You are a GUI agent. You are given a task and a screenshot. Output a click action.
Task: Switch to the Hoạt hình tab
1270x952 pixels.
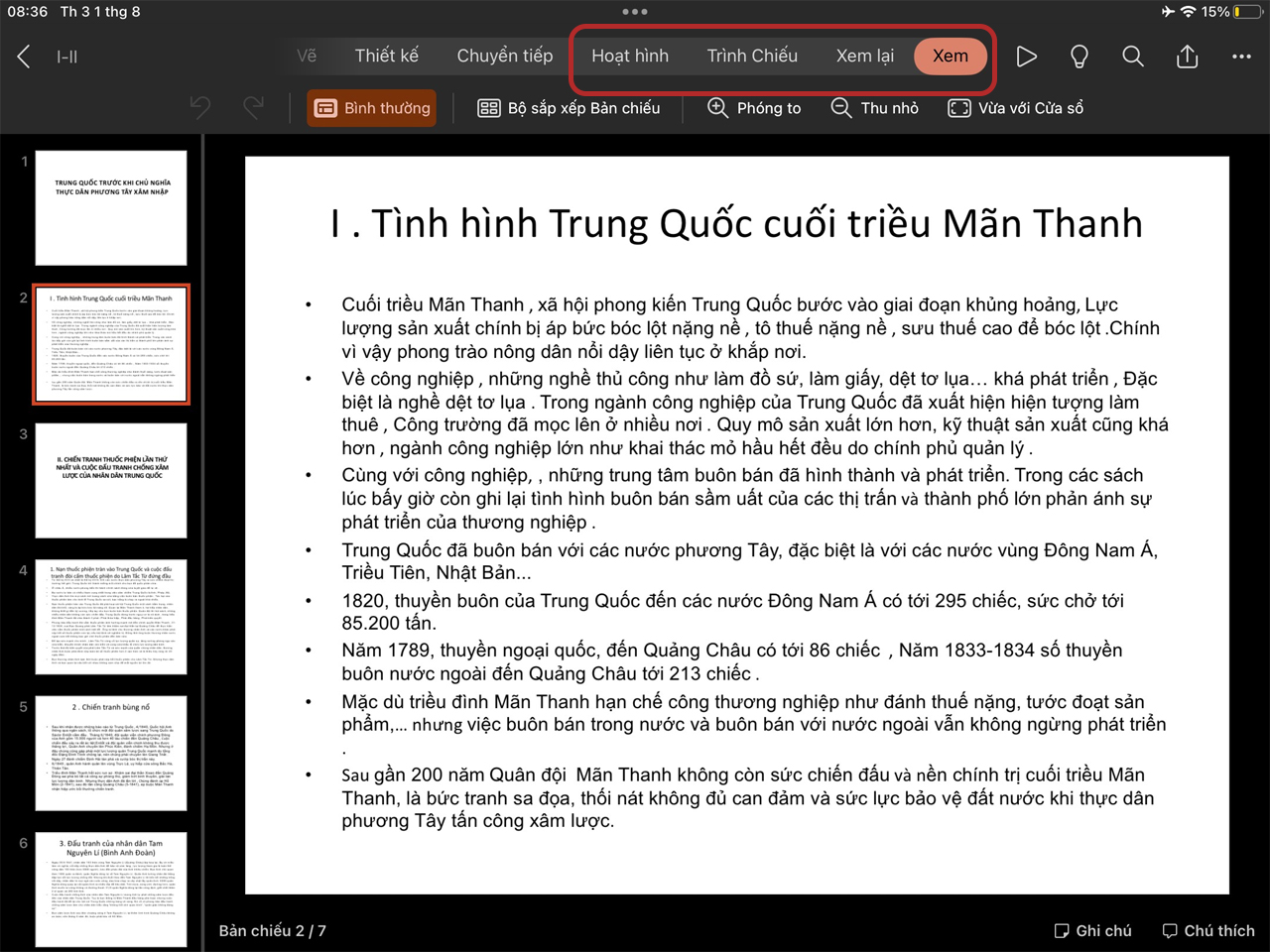pyautogui.click(x=630, y=56)
